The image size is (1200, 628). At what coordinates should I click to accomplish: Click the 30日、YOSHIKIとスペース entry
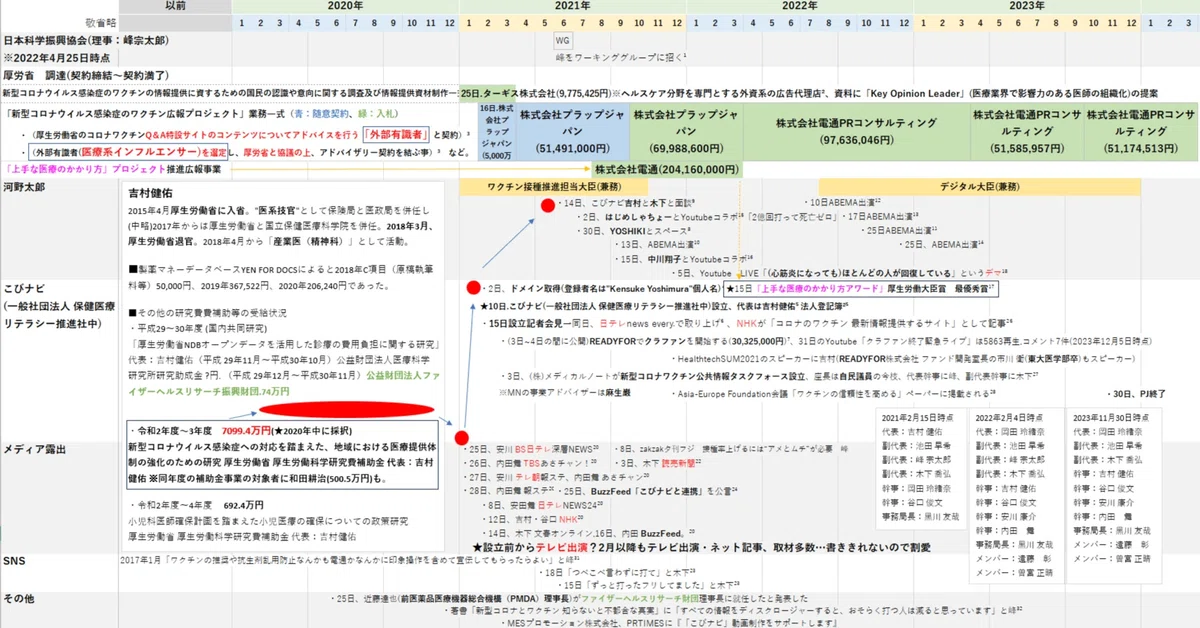click(636, 230)
